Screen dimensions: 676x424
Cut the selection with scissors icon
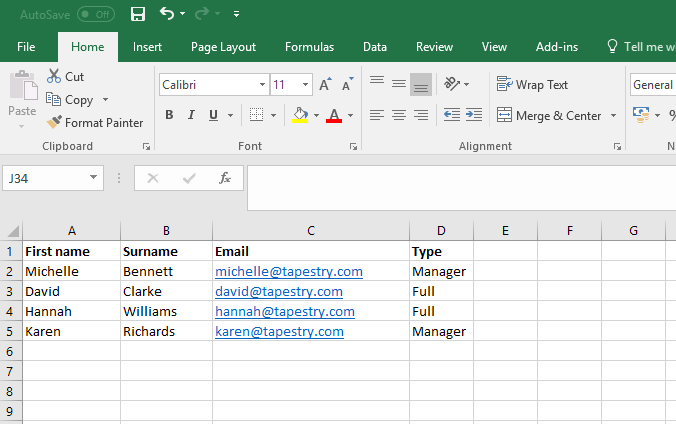(x=66, y=76)
